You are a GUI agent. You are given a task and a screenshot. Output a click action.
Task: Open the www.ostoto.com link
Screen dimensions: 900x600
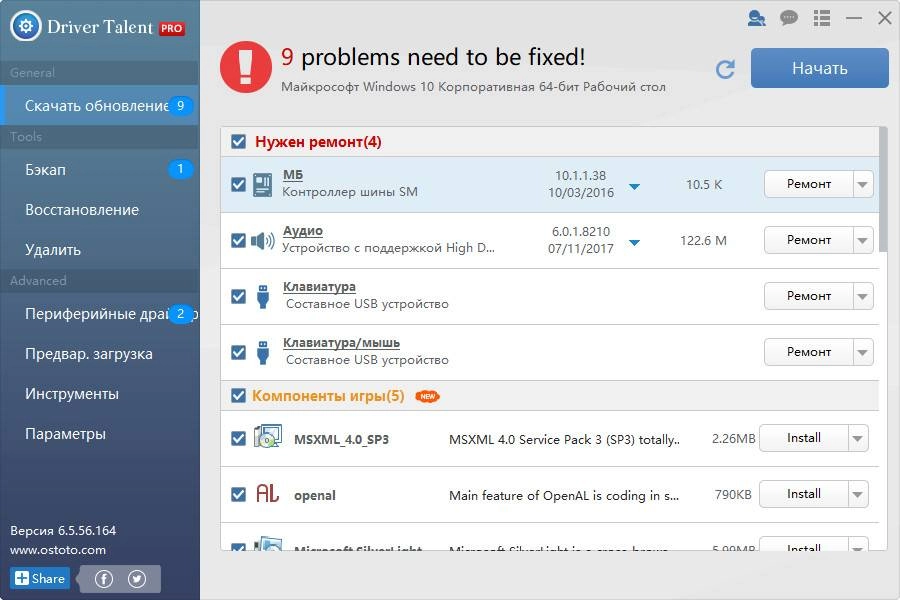58,550
